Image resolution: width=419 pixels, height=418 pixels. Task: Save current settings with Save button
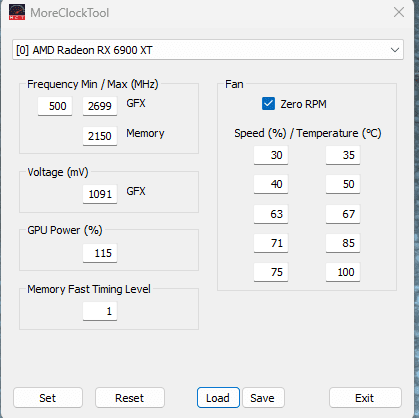[263, 398]
